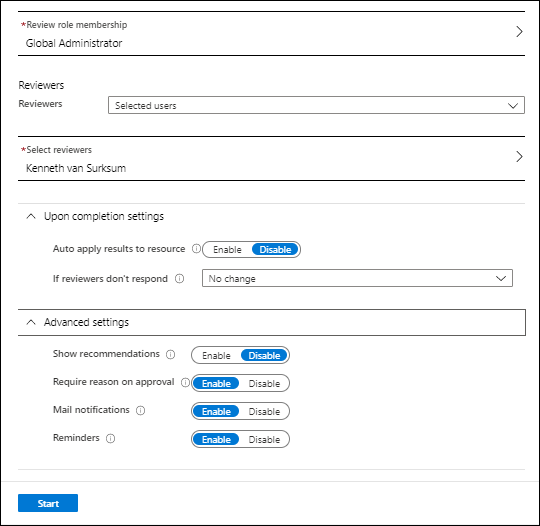Open the No change dropdown
540x526 pixels.
357,278
